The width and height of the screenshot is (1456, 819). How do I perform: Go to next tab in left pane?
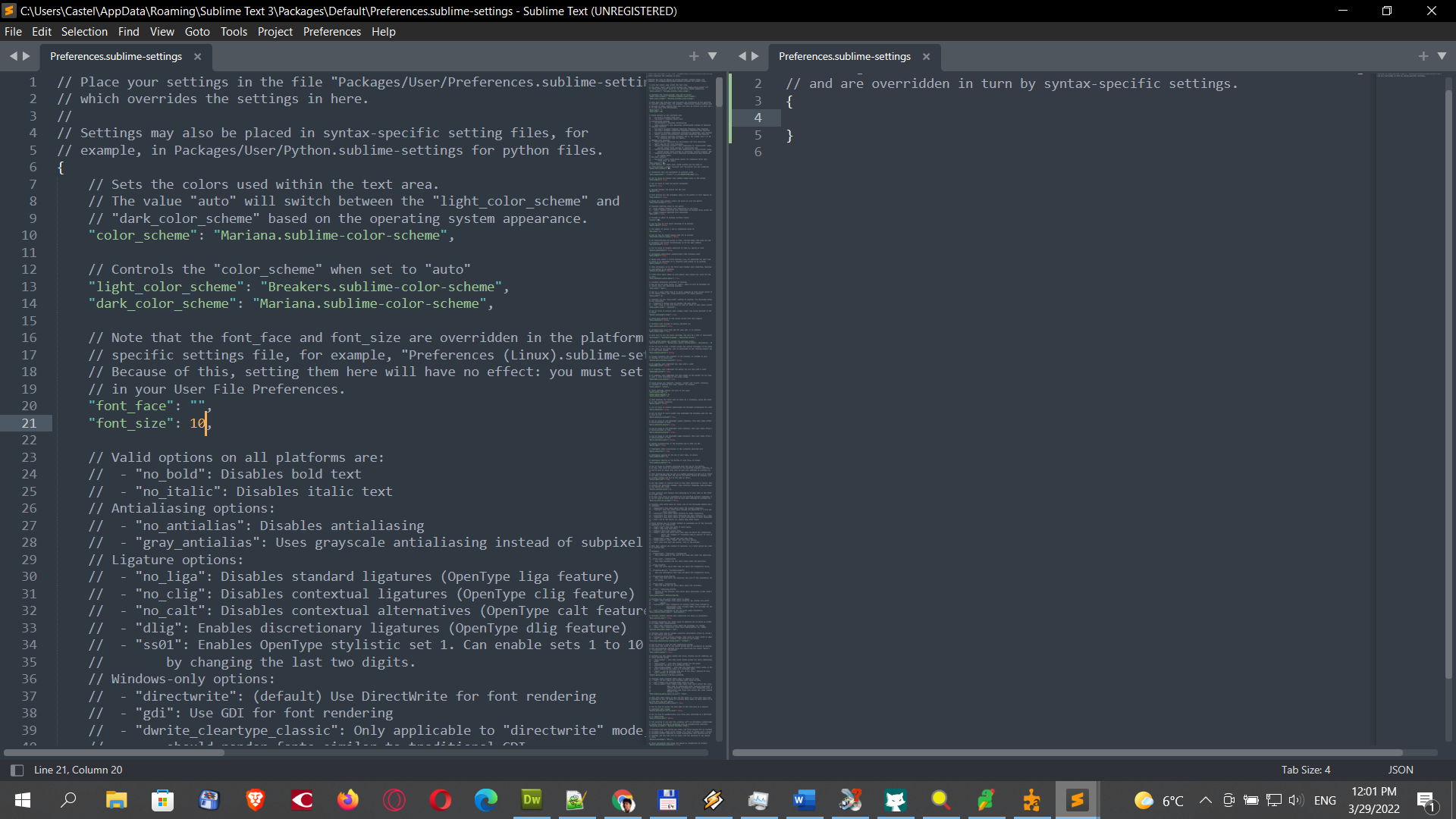[27, 56]
